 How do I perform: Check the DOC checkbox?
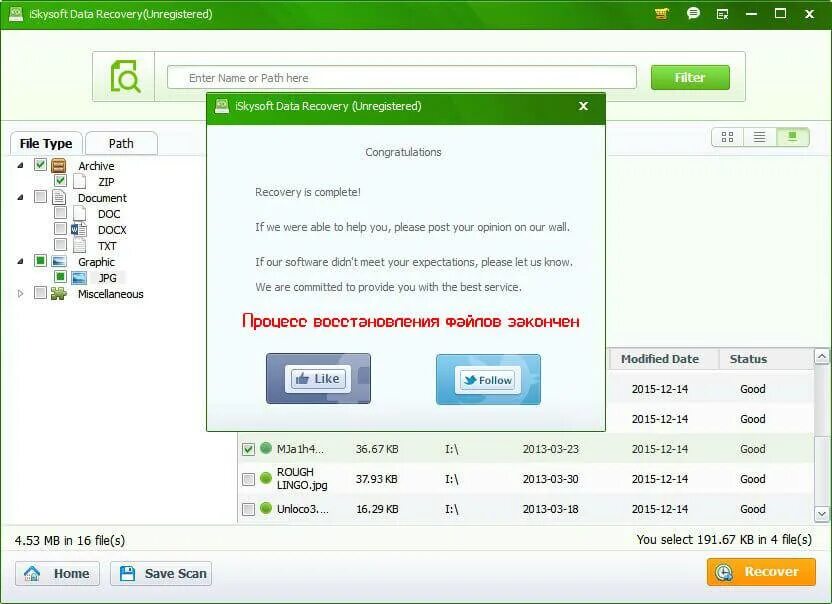coord(60,212)
